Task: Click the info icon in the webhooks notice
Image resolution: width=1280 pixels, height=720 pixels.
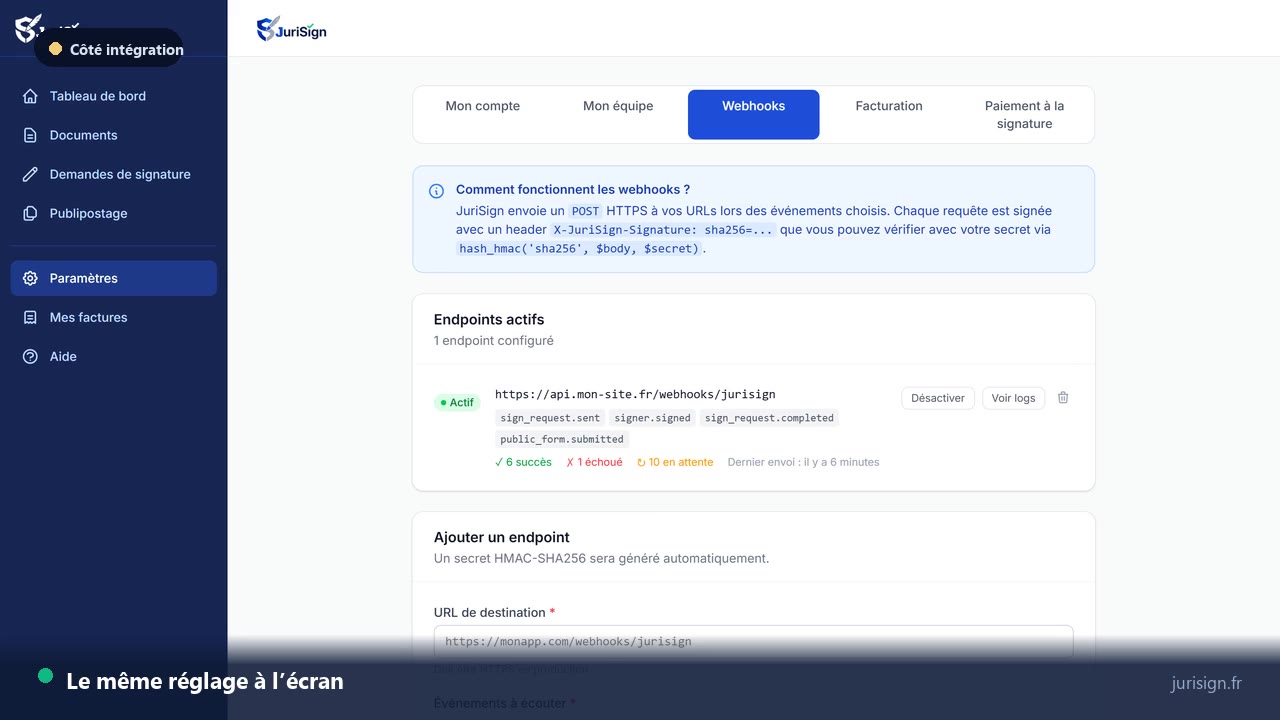Action: [x=437, y=191]
